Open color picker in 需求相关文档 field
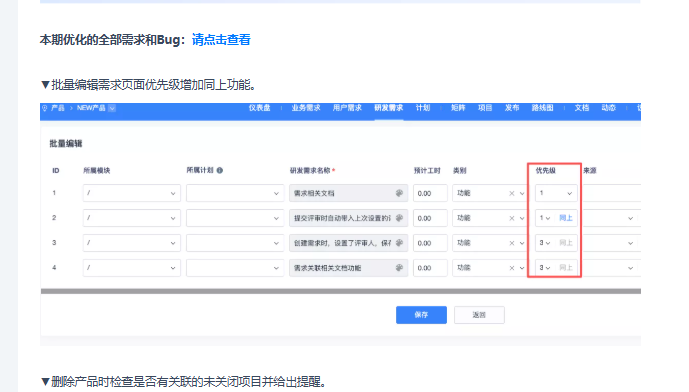This screenshot has width=689, height=392. [399, 193]
